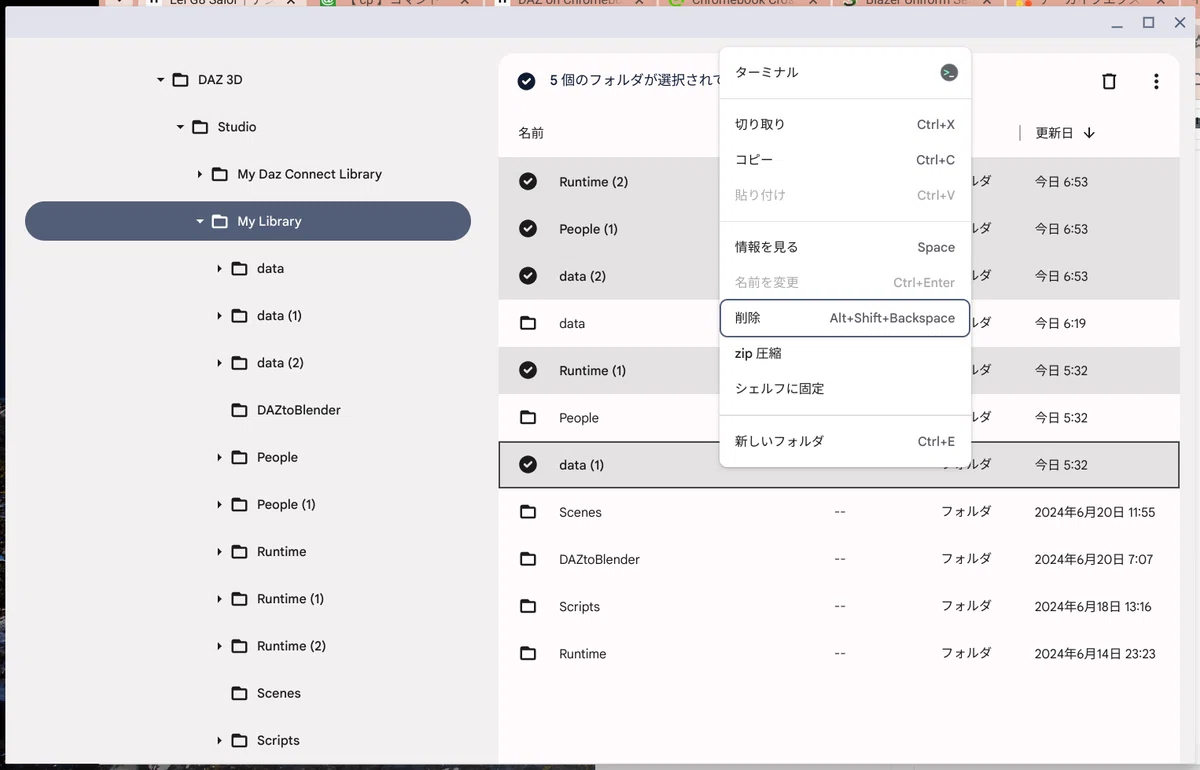1200x770 pixels.
Task: Expand the data (2) folder in tree
Action: point(219,363)
